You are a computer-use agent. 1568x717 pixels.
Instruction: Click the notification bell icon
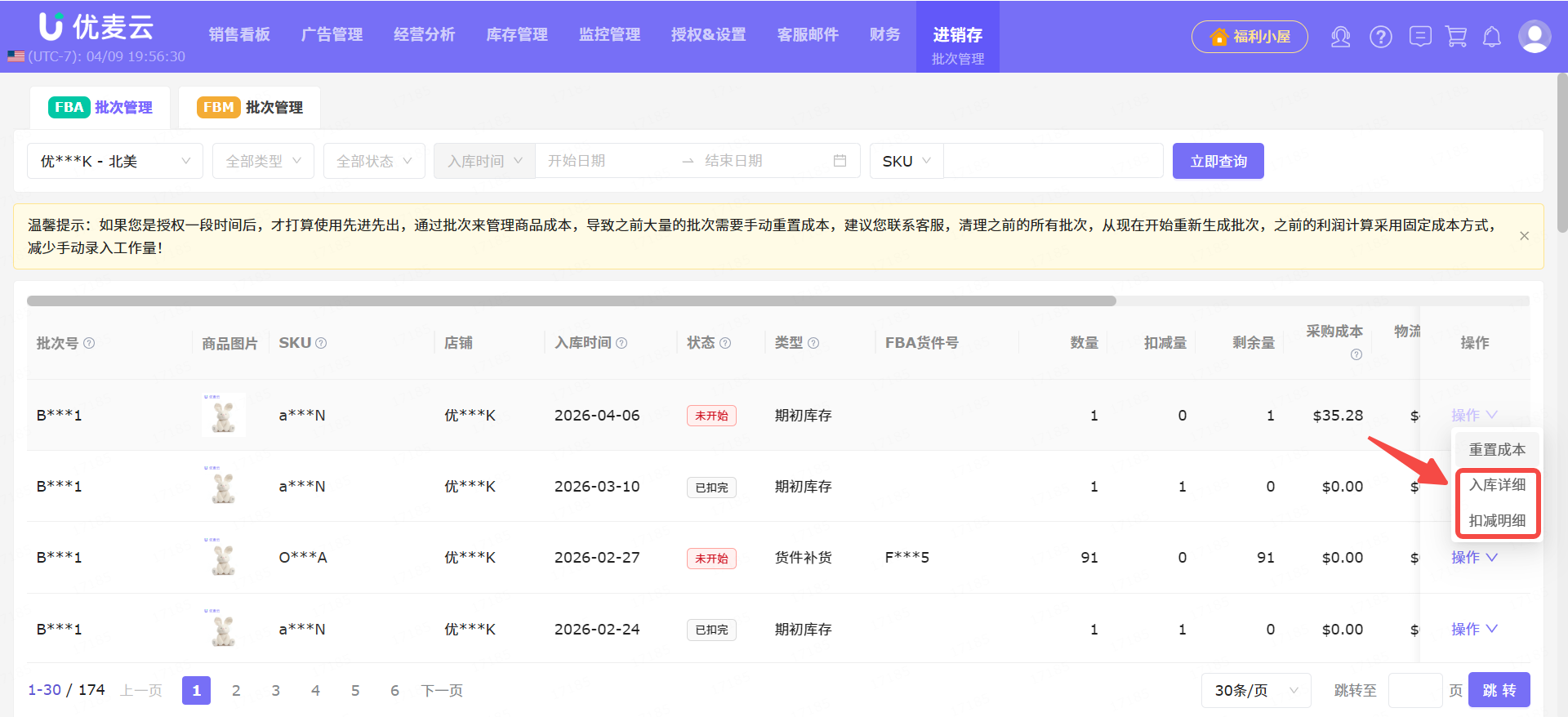(1492, 37)
